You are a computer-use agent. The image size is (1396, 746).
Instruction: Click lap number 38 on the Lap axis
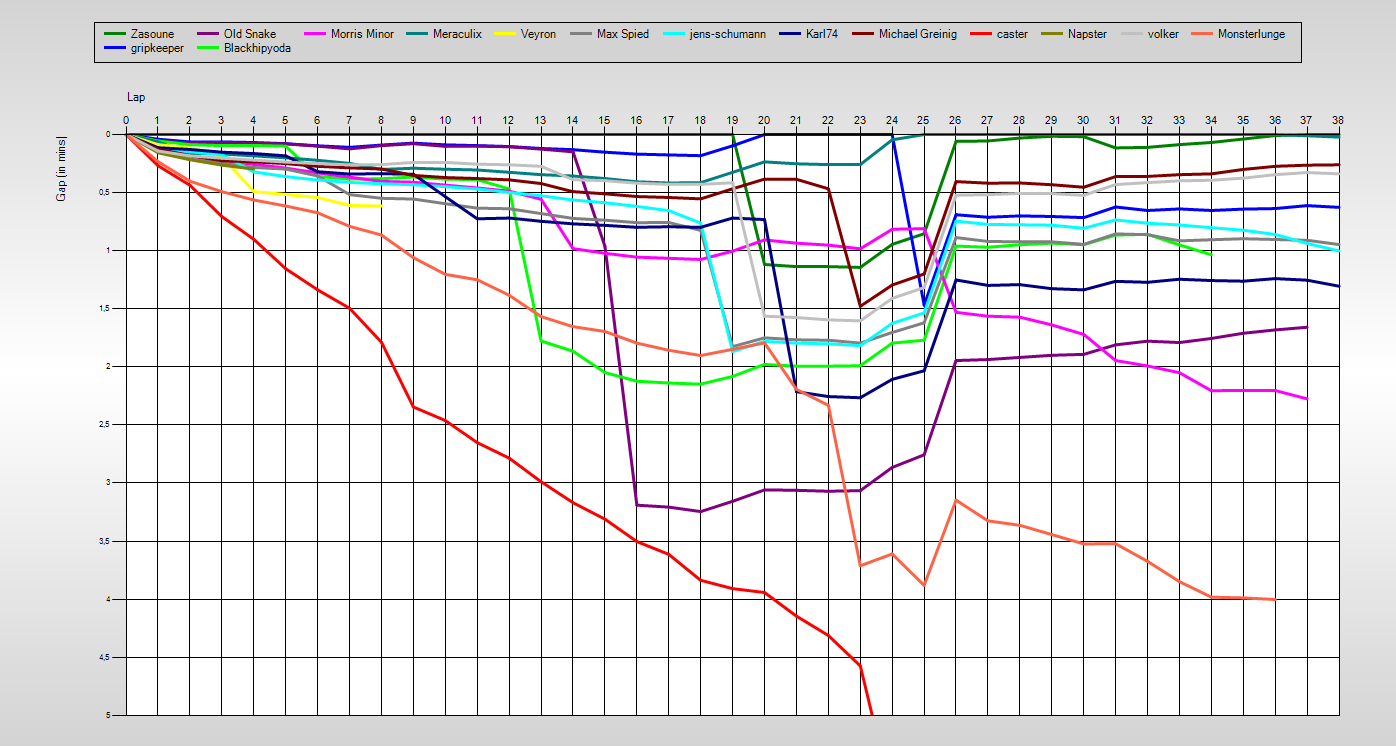(1339, 120)
